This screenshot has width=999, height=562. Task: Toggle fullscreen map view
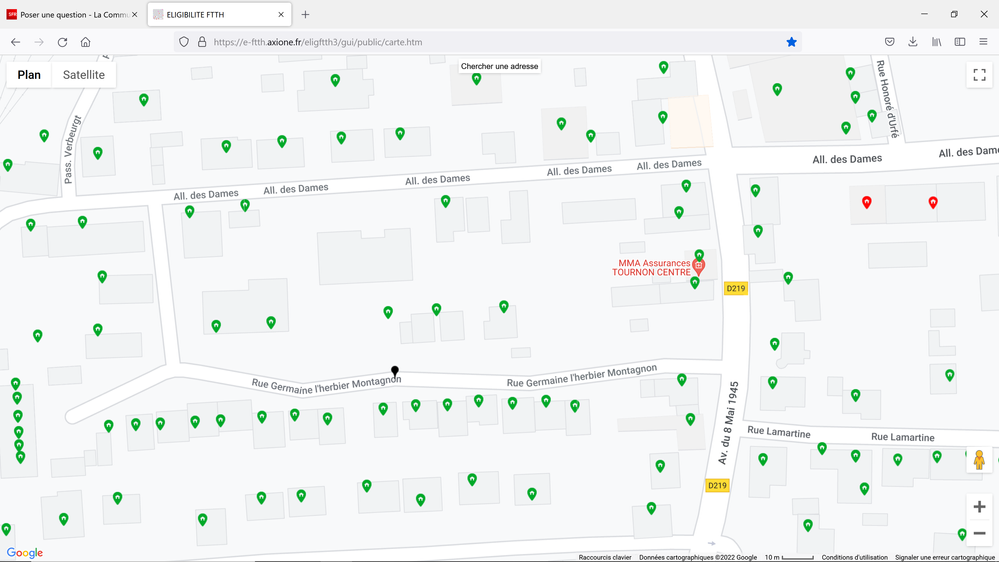point(979,76)
